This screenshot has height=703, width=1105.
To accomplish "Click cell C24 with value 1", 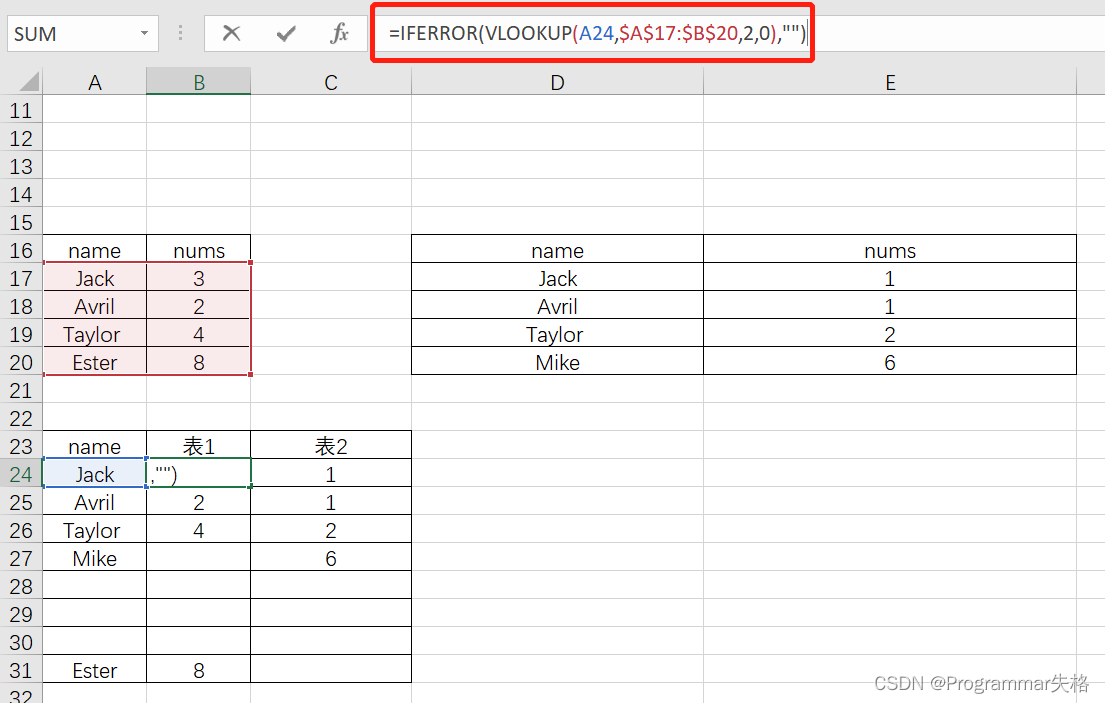I will point(331,474).
